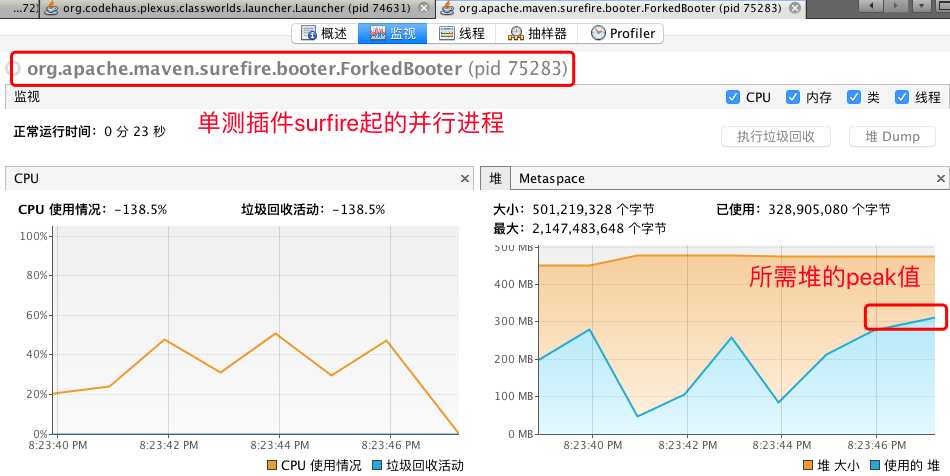The height and width of the screenshot is (476, 950).
Task: Open the 概述 overview tab
Action: click(324, 33)
